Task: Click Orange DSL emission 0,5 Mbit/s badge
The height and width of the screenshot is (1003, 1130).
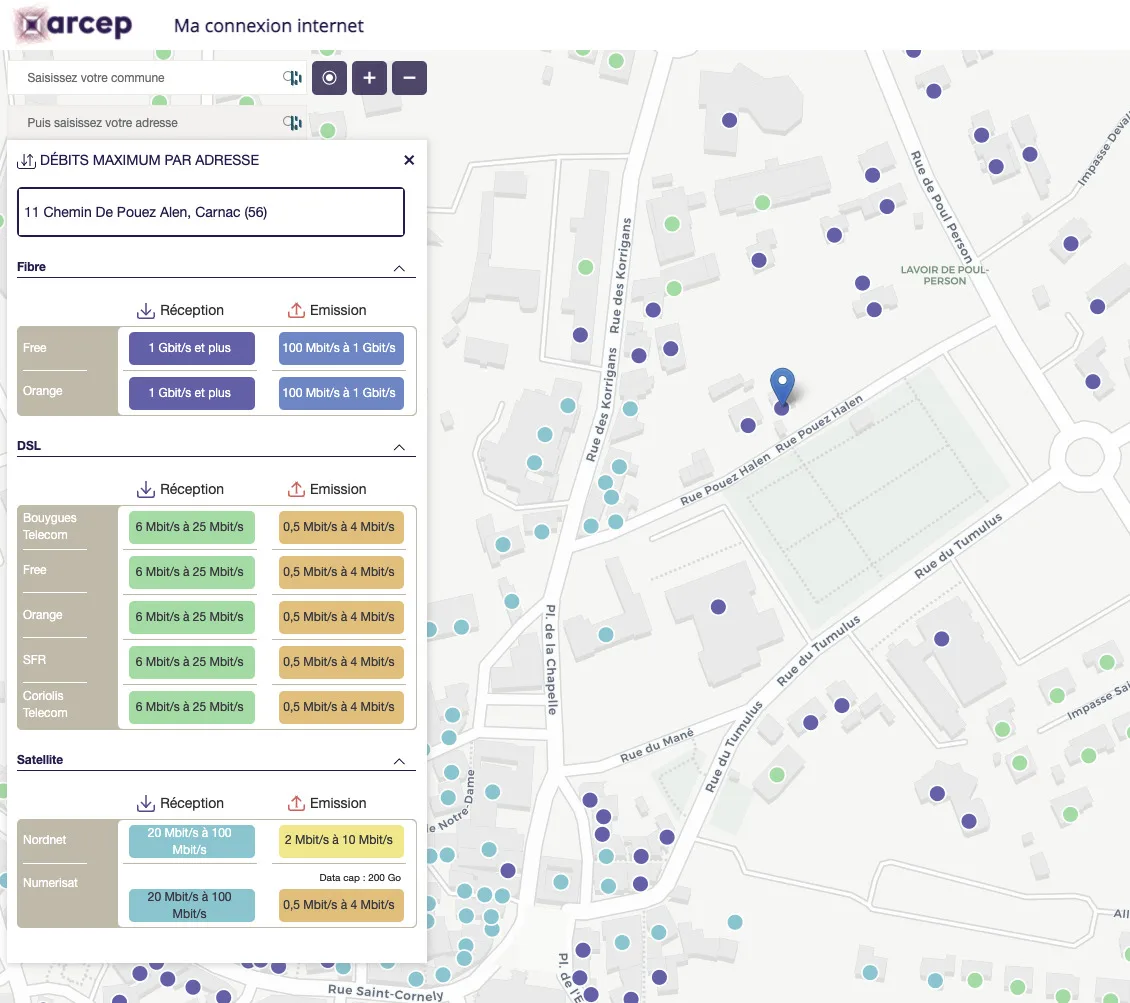Action: tap(341, 617)
